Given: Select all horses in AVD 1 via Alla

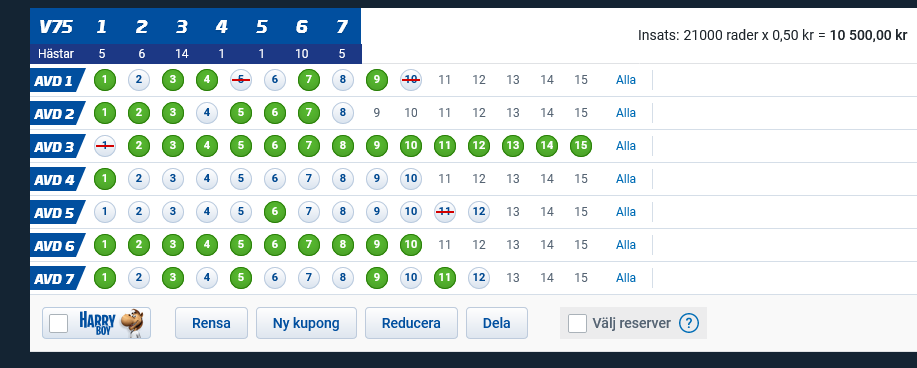Looking at the screenshot, I should [x=626, y=80].
